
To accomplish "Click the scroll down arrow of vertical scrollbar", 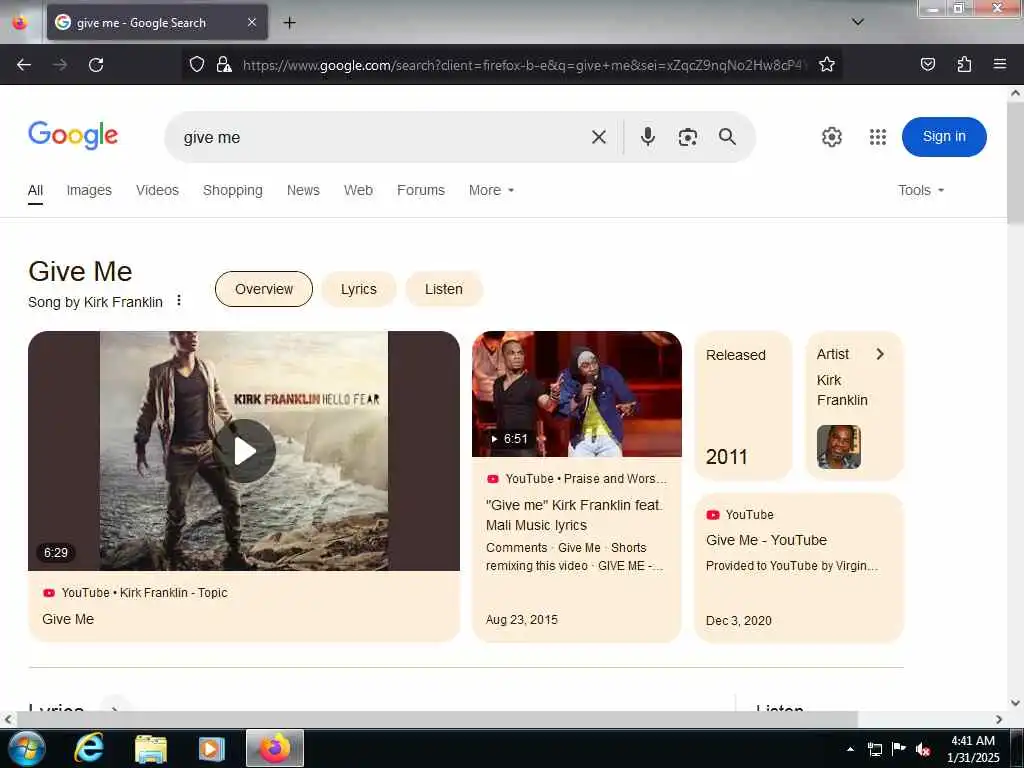I will pyautogui.click(x=1015, y=703).
